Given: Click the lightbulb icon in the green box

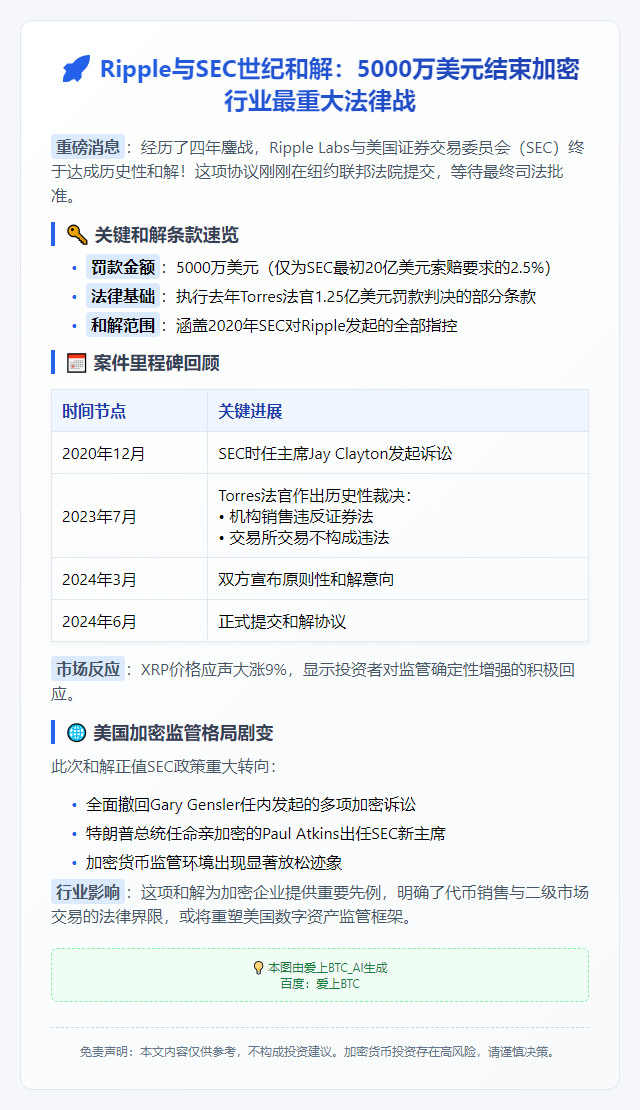Looking at the screenshot, I should pos(258,968).
